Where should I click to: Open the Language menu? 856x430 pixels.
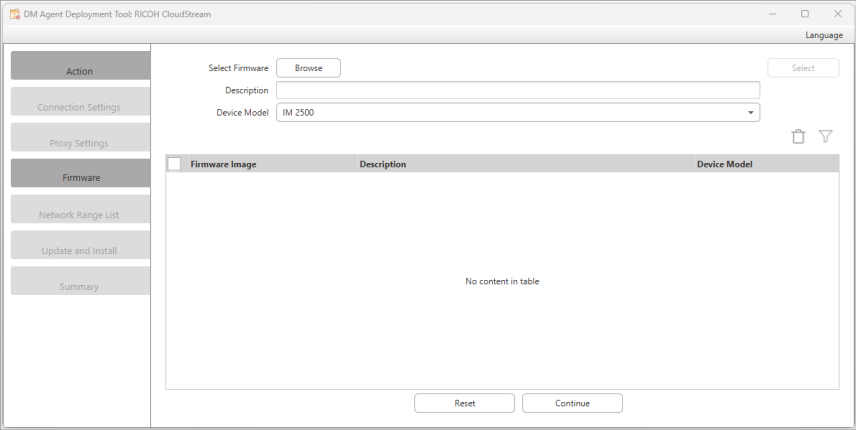pos(823,35)
